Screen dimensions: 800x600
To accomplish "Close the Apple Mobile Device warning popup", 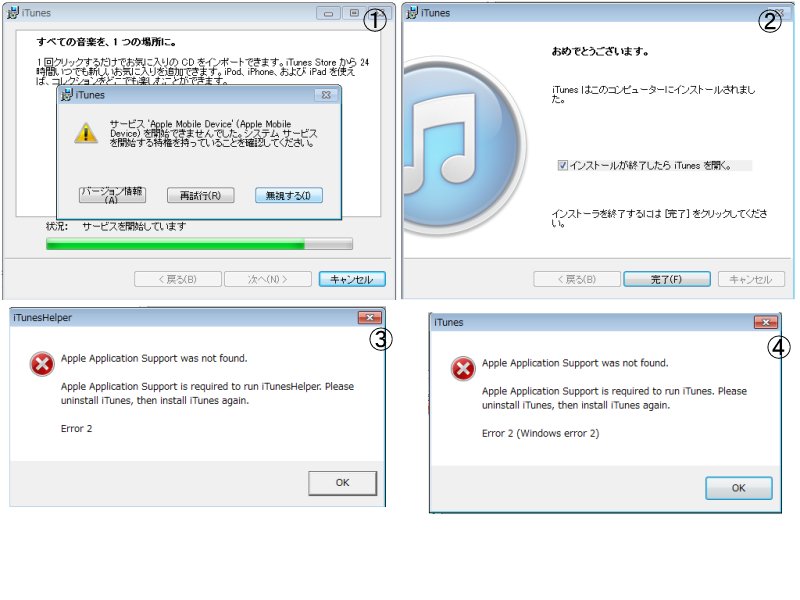I will click(x=326, y=95).
